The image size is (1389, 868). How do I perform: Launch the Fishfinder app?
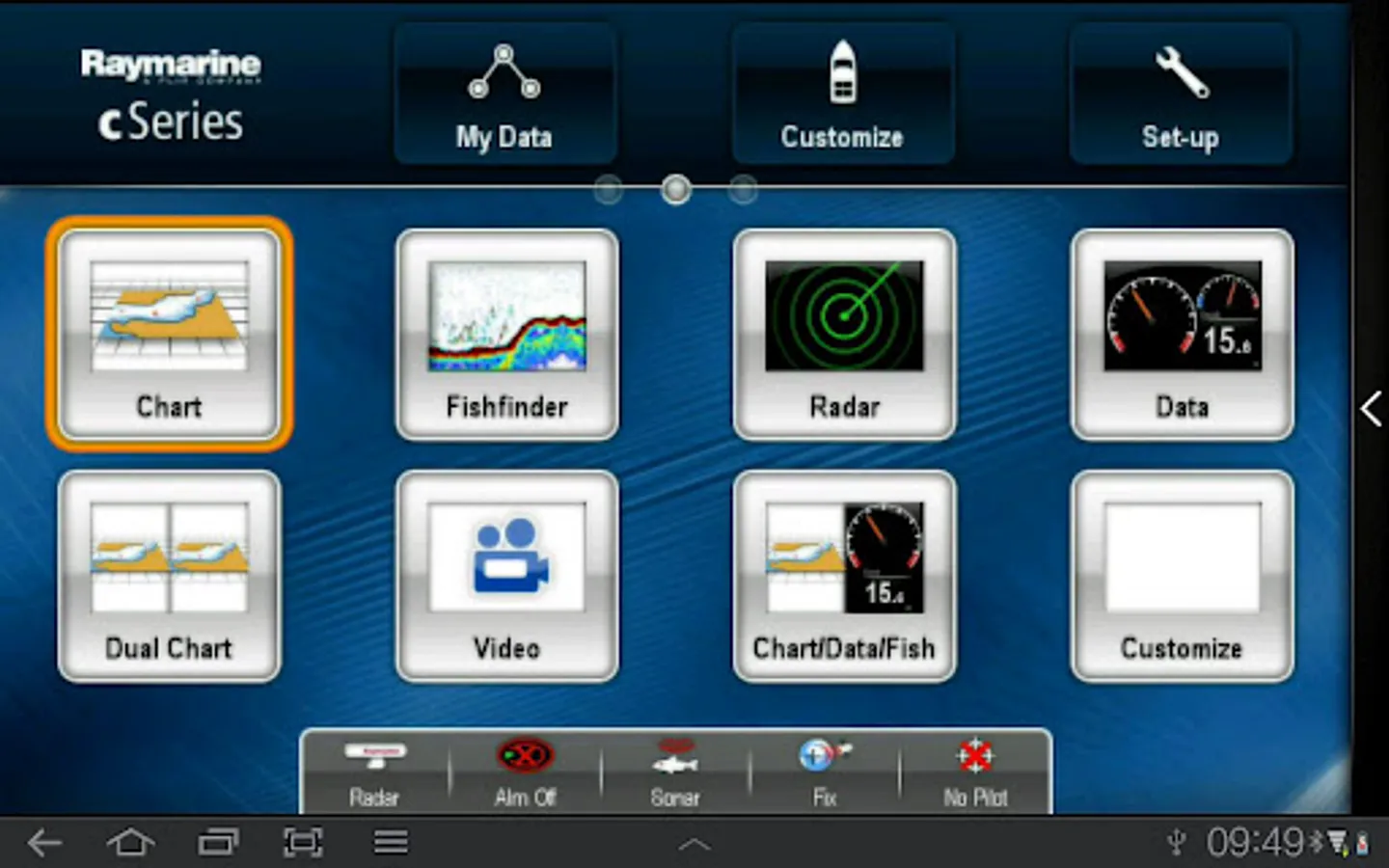(506, 334)
